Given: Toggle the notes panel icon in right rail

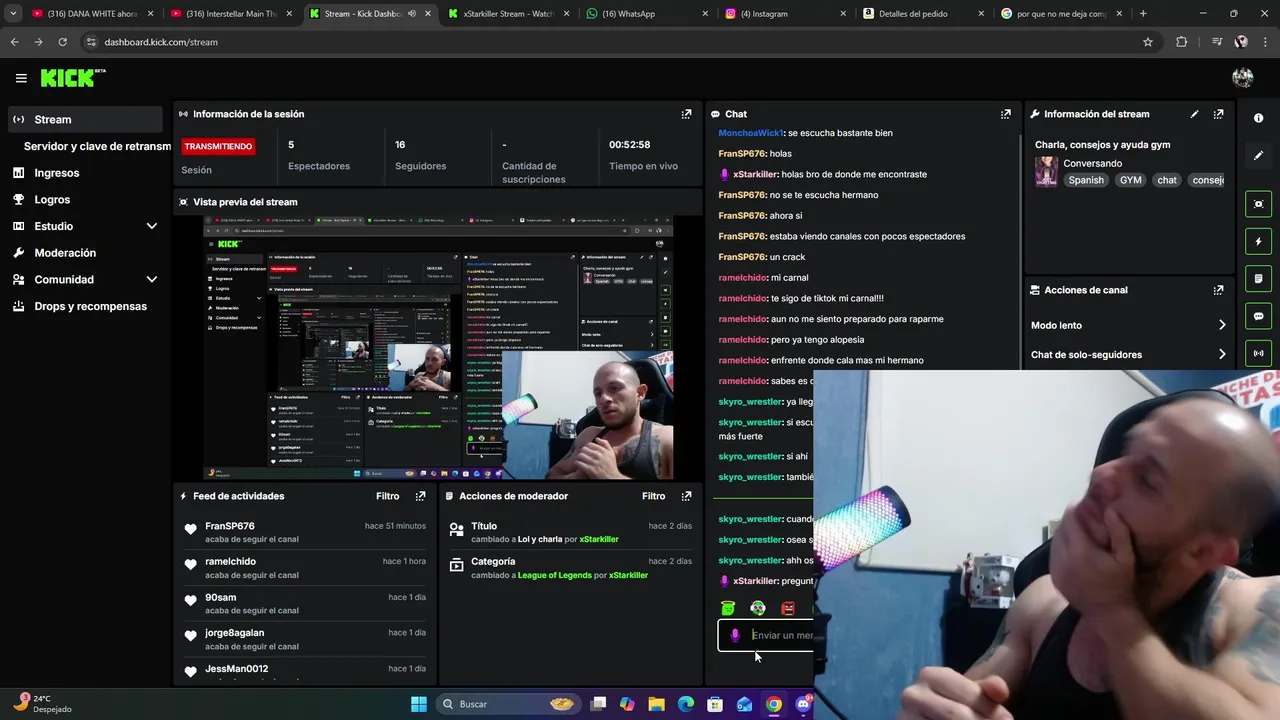Looking at the screenshot, I should [1258, 279].
